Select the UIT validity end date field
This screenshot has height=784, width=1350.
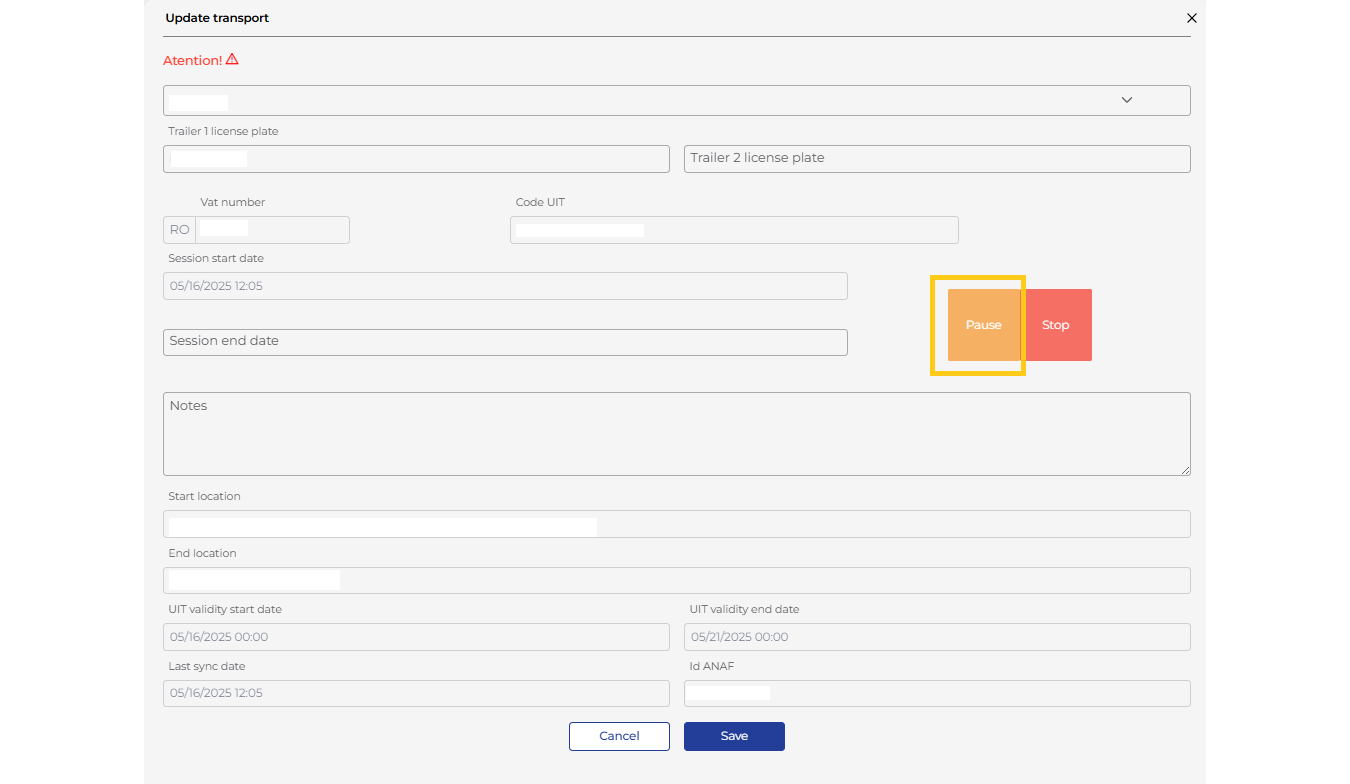(x=936, y=637)
